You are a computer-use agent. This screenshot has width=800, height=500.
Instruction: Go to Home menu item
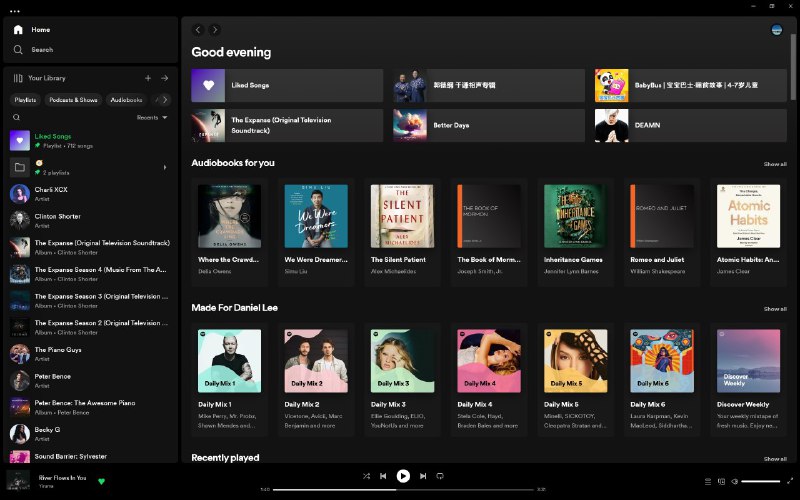(x=41, y=30)
